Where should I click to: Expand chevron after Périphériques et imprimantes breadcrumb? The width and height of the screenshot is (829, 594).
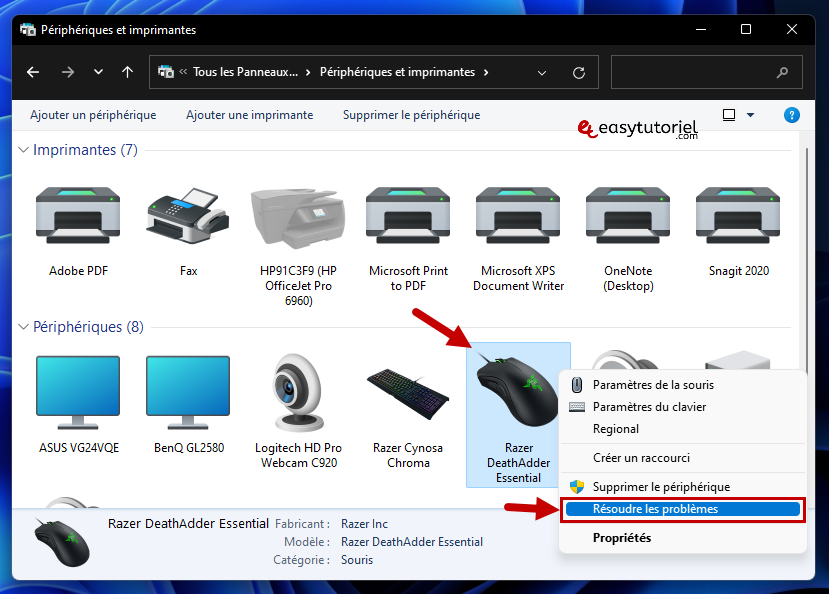coord(486,72)
